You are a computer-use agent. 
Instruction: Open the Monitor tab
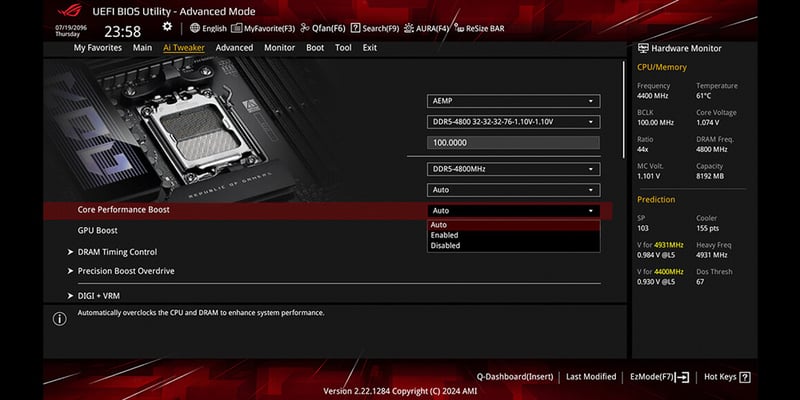coord(279,48)
